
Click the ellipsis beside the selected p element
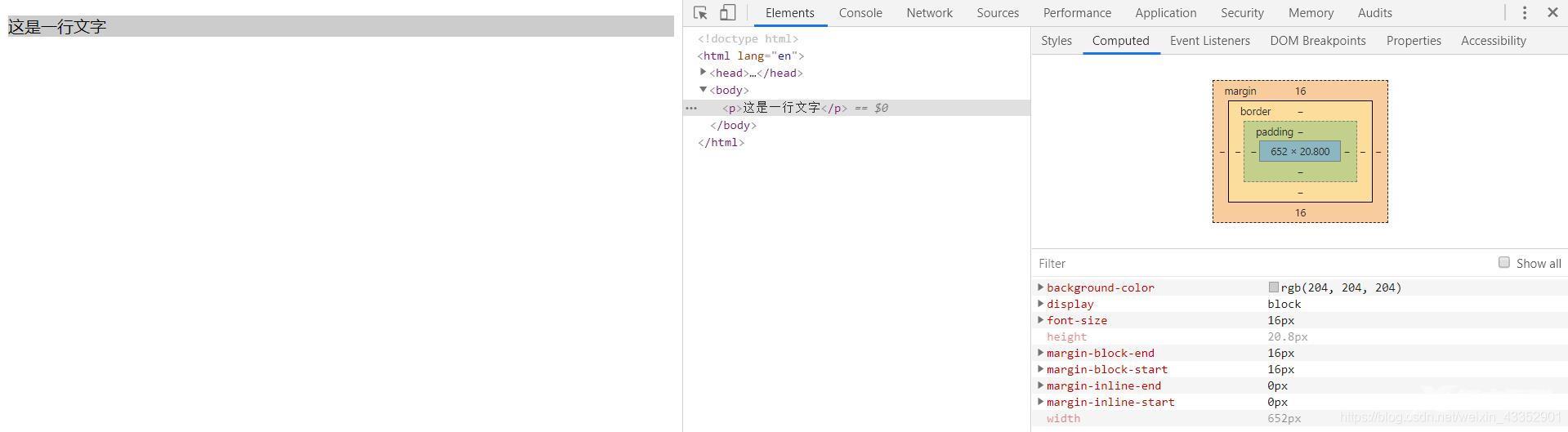tap(691, 108)
